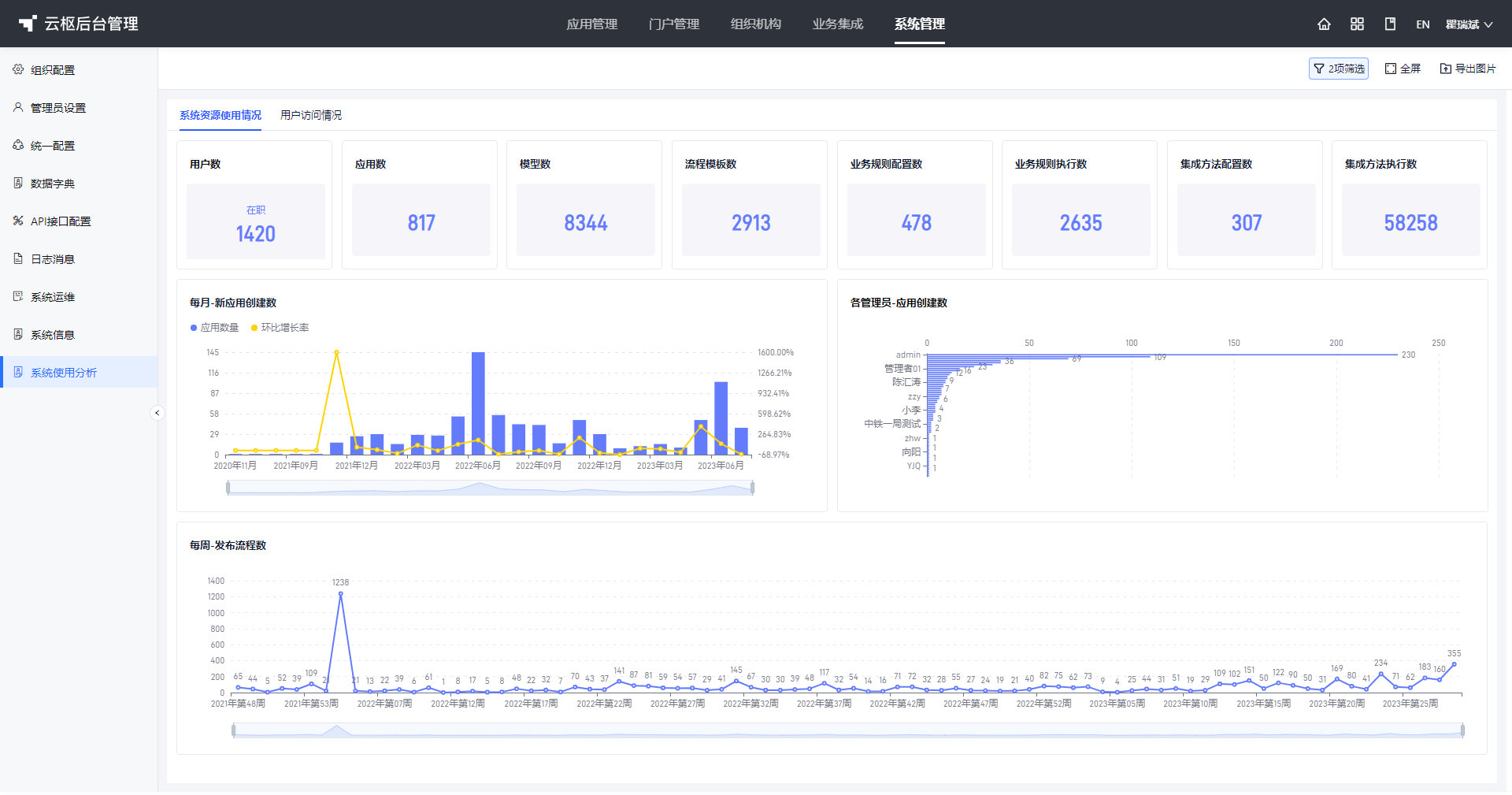Click the admin bar labeled 230
This screenshot has height=795, width=1512.
coord(1162,355)
